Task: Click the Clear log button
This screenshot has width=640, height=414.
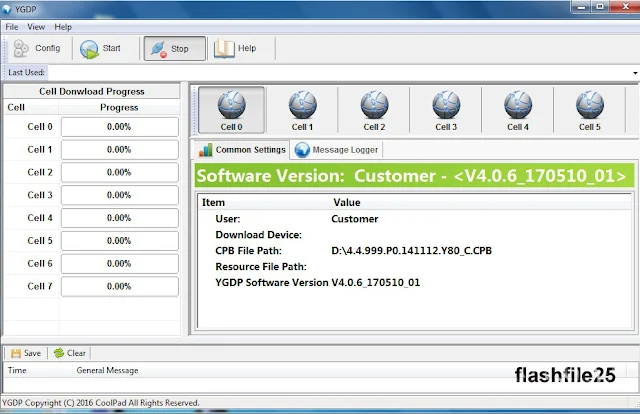Action: [x=70, y=353]
